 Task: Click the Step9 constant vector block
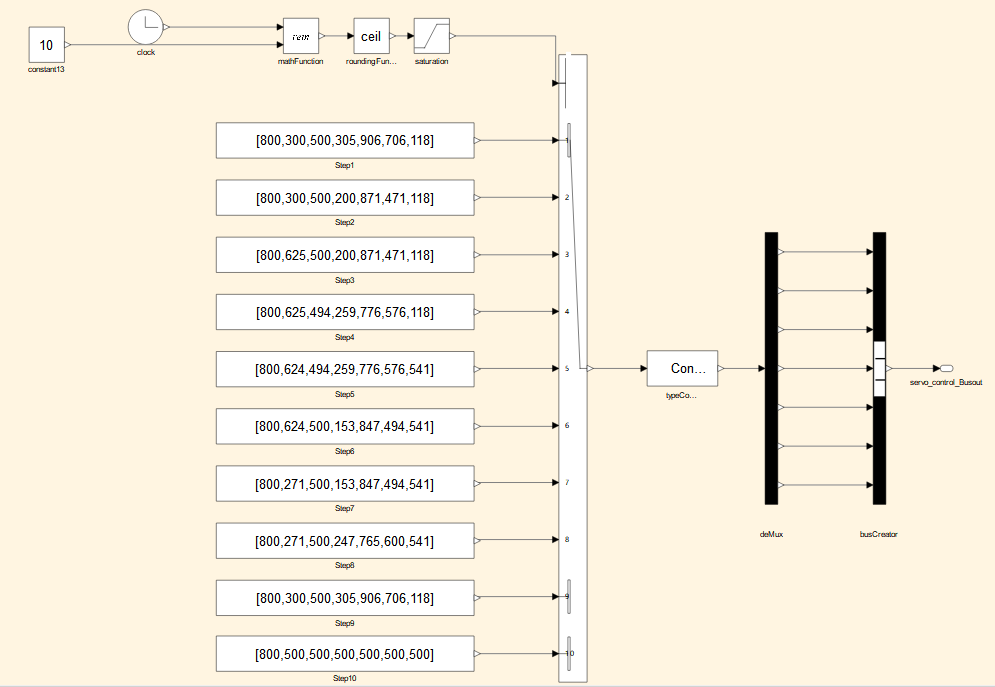pos(345,597)
